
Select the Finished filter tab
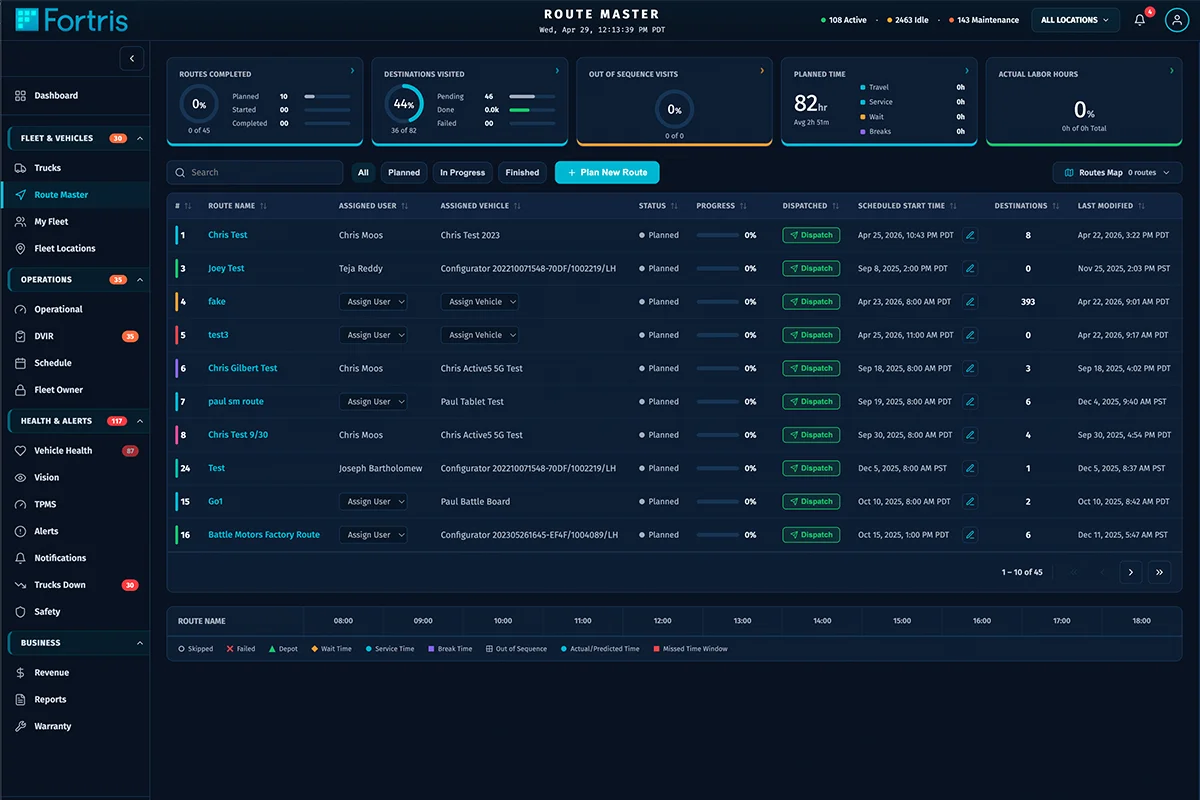(522, 172)
